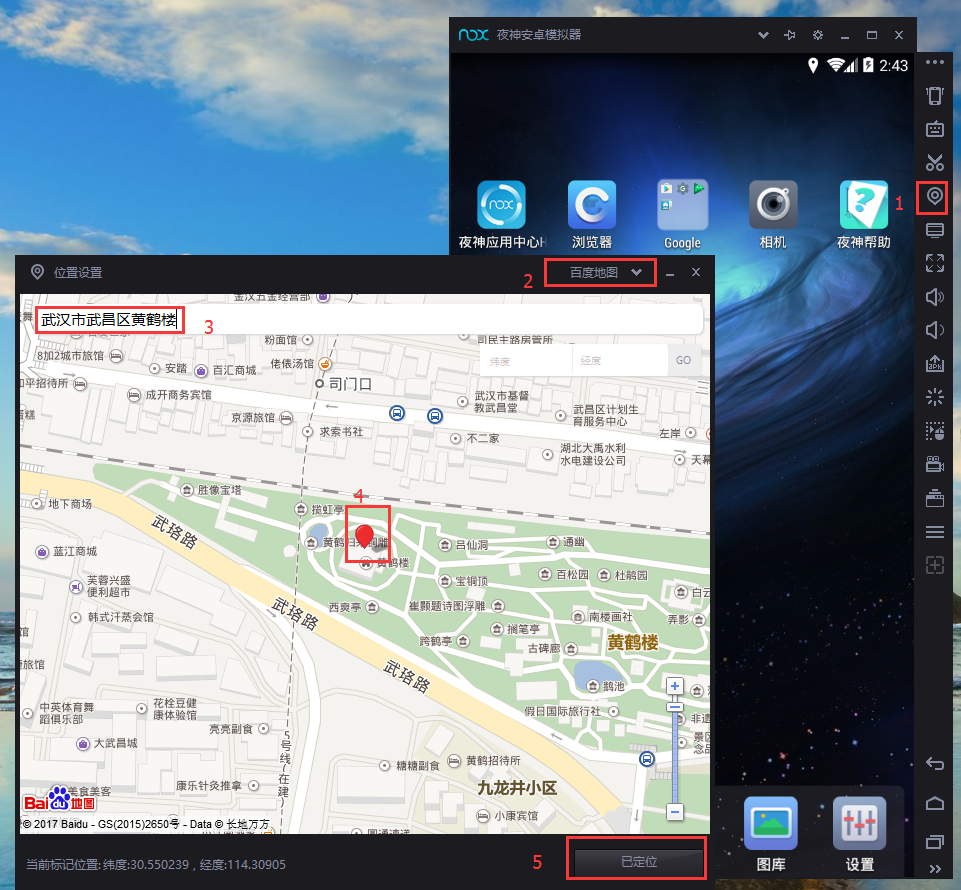
Task: Focus the address search box with 武汉市武昌区黄鹤楼
Action: tap(368, 319)
